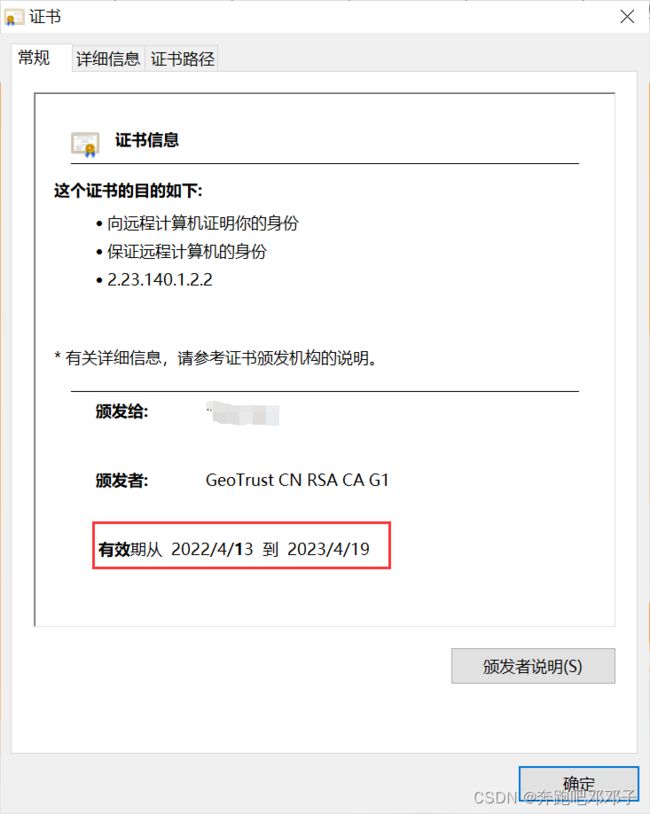Click 保证远程计算机的身份 purpose line

pyautogui.click(x=186, y=252)
